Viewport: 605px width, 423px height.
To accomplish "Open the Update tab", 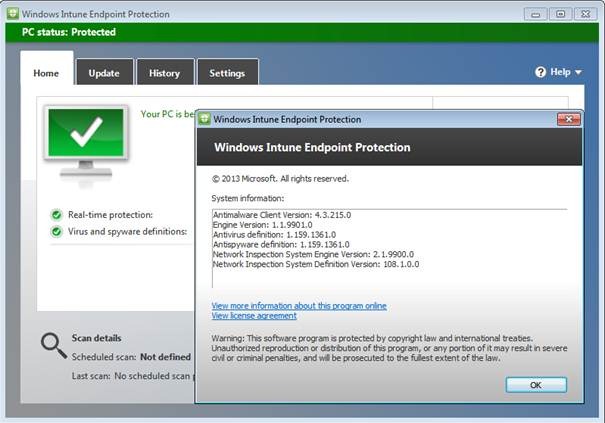I will coord(104,73).
